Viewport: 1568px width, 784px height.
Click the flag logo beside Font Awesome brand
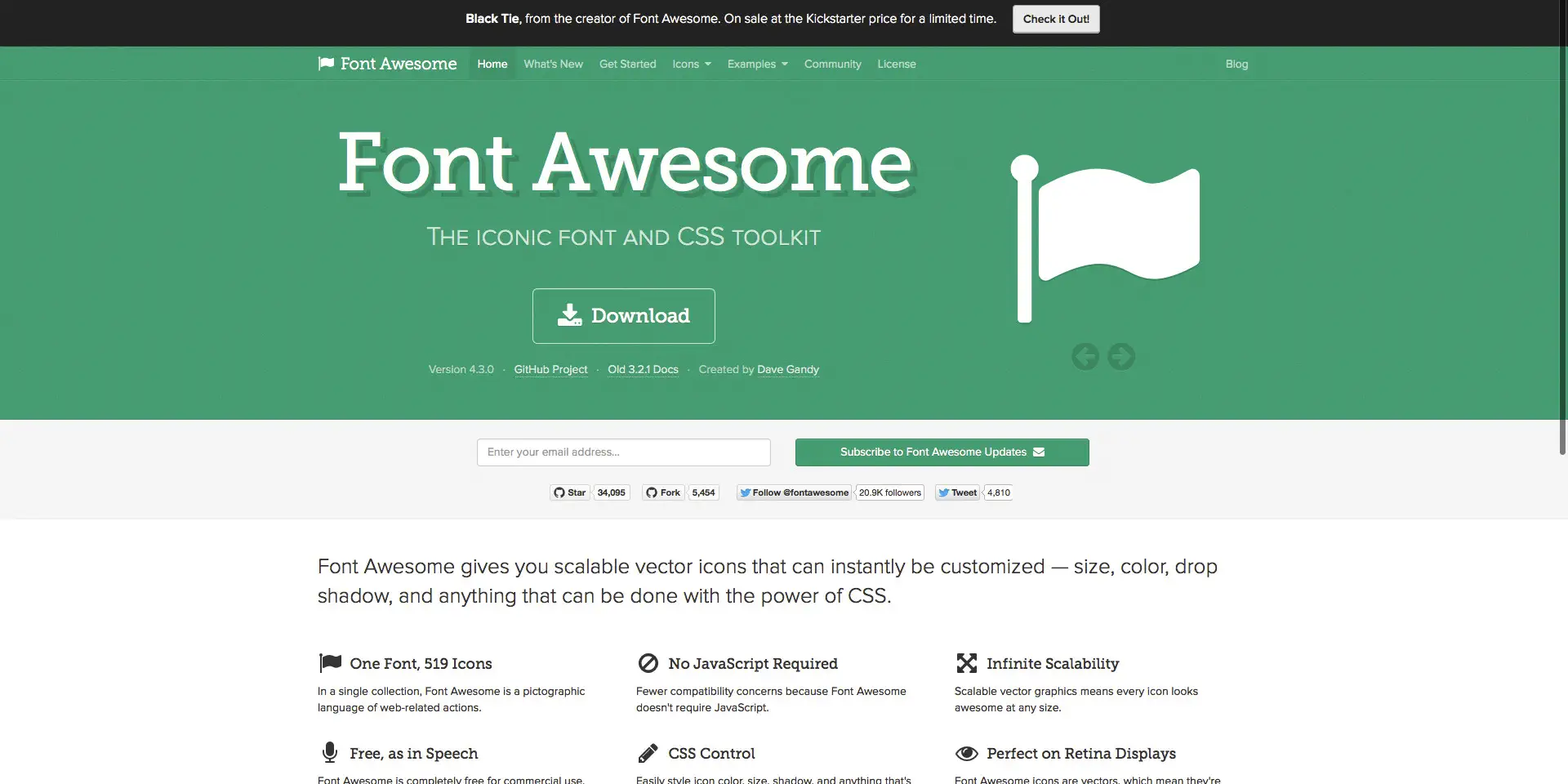tap(326, 64)
